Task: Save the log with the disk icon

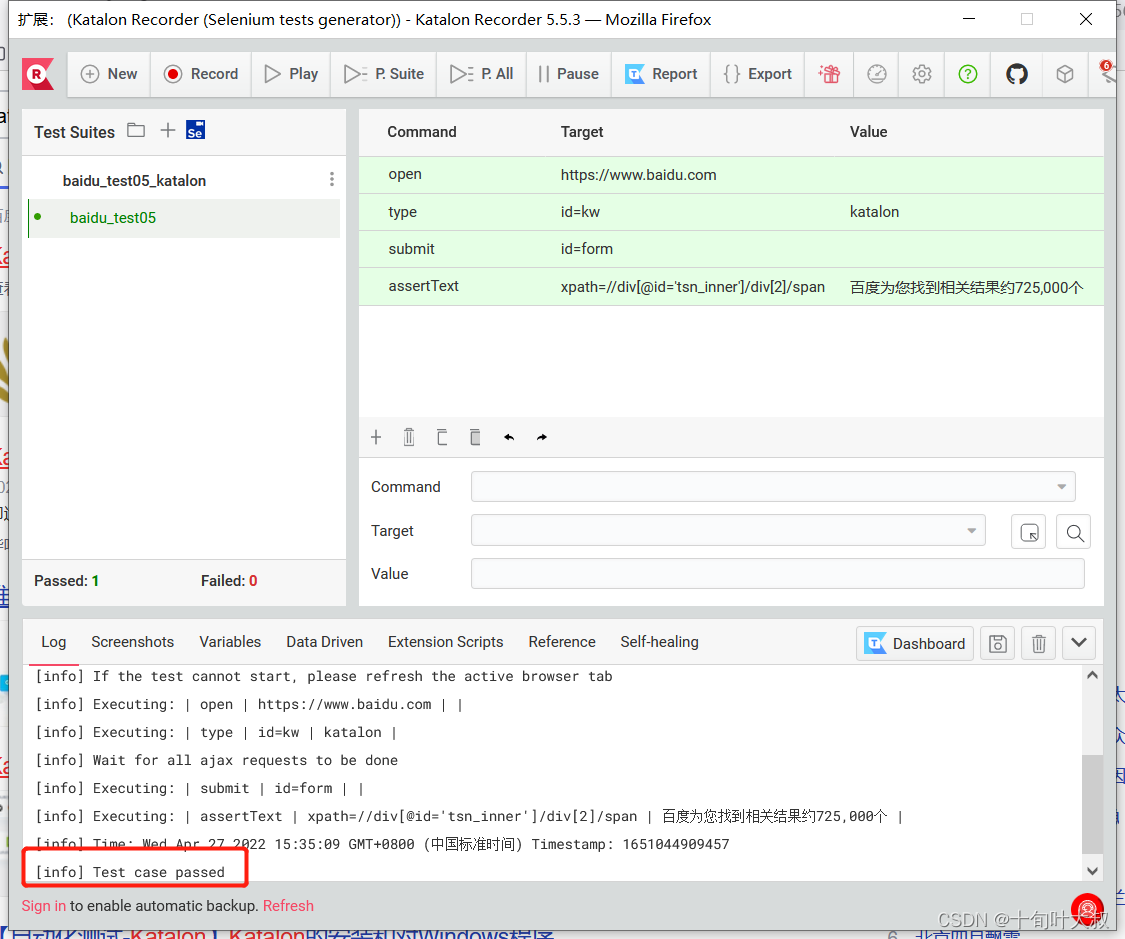Action: [997, 643]
